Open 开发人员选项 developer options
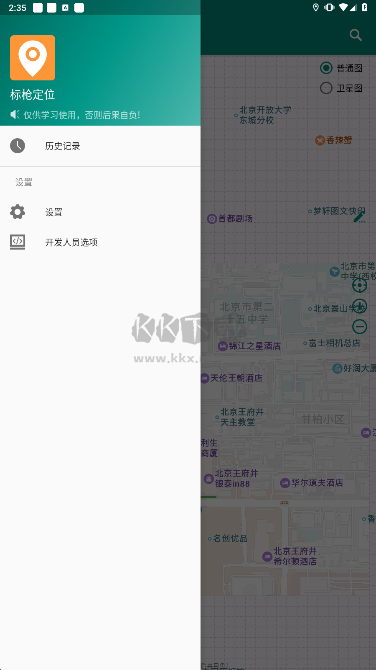376x670 pixels. click(100, 242)
